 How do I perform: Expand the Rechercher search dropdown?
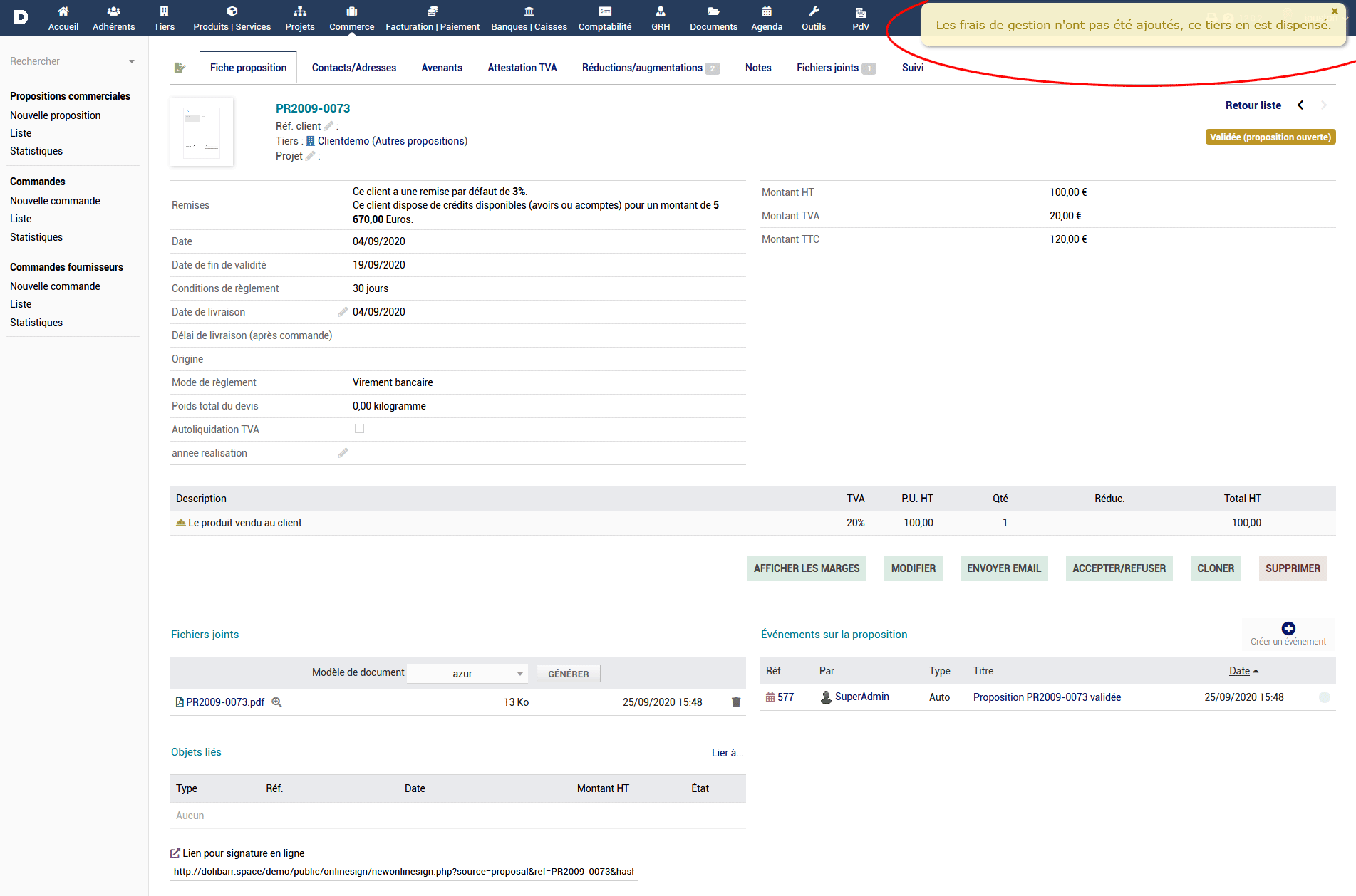pos(131,62)
